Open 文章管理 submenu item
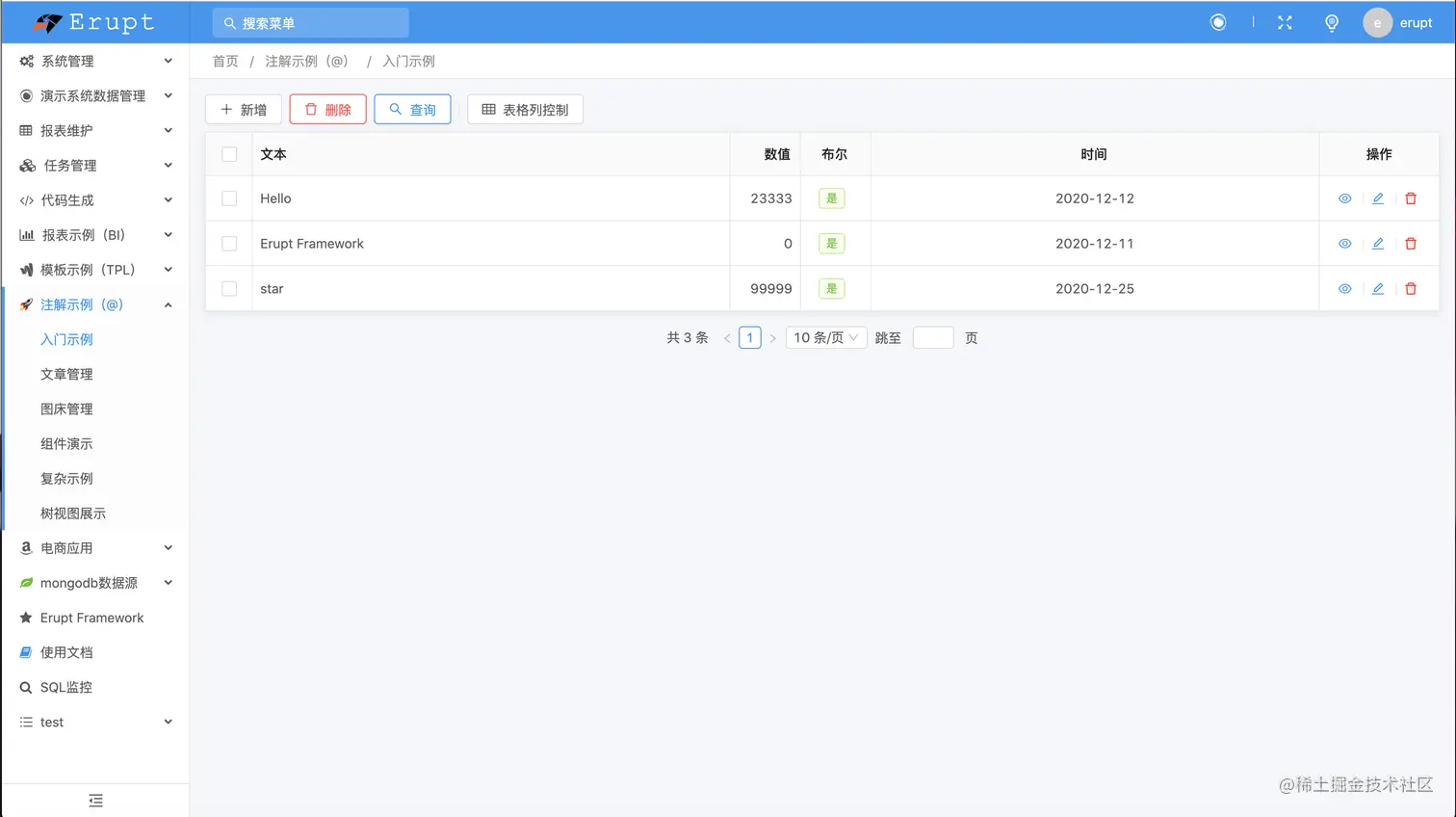 pyautogui.click(x=66, y=374)
